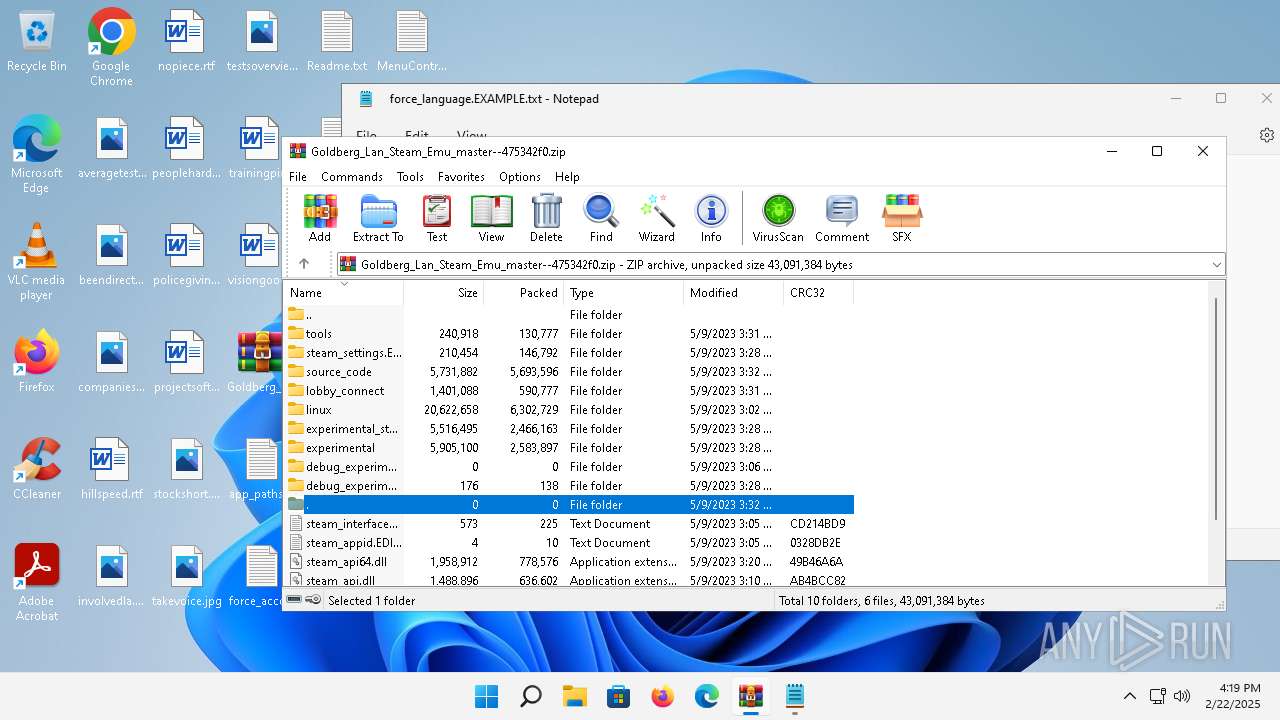Image resolution: width=1280 pixels, height=720 pixels.
Task: Select the lobby_connect folder
Action: pos(569,391)
